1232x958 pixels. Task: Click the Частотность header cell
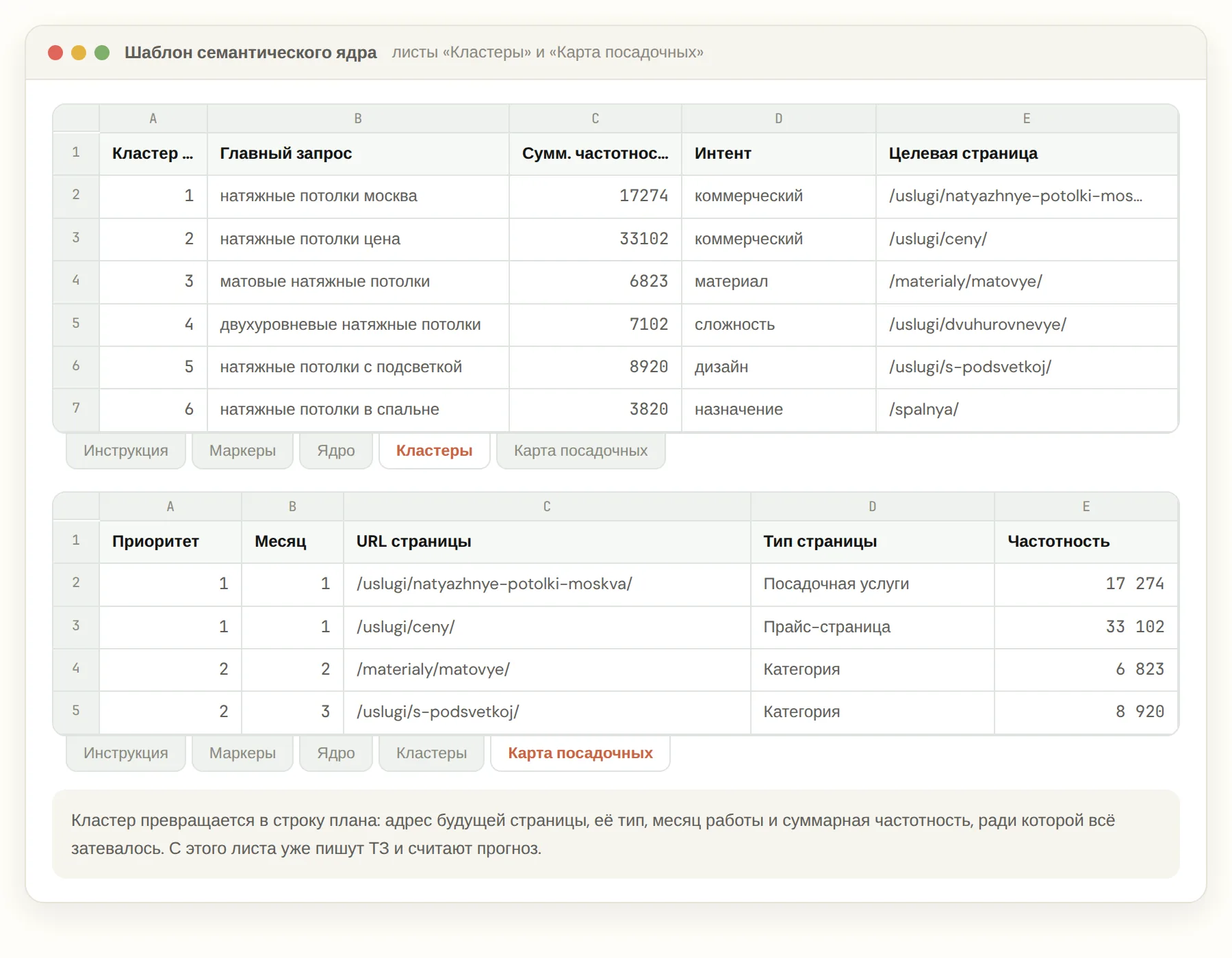[x=1086, y=542]
